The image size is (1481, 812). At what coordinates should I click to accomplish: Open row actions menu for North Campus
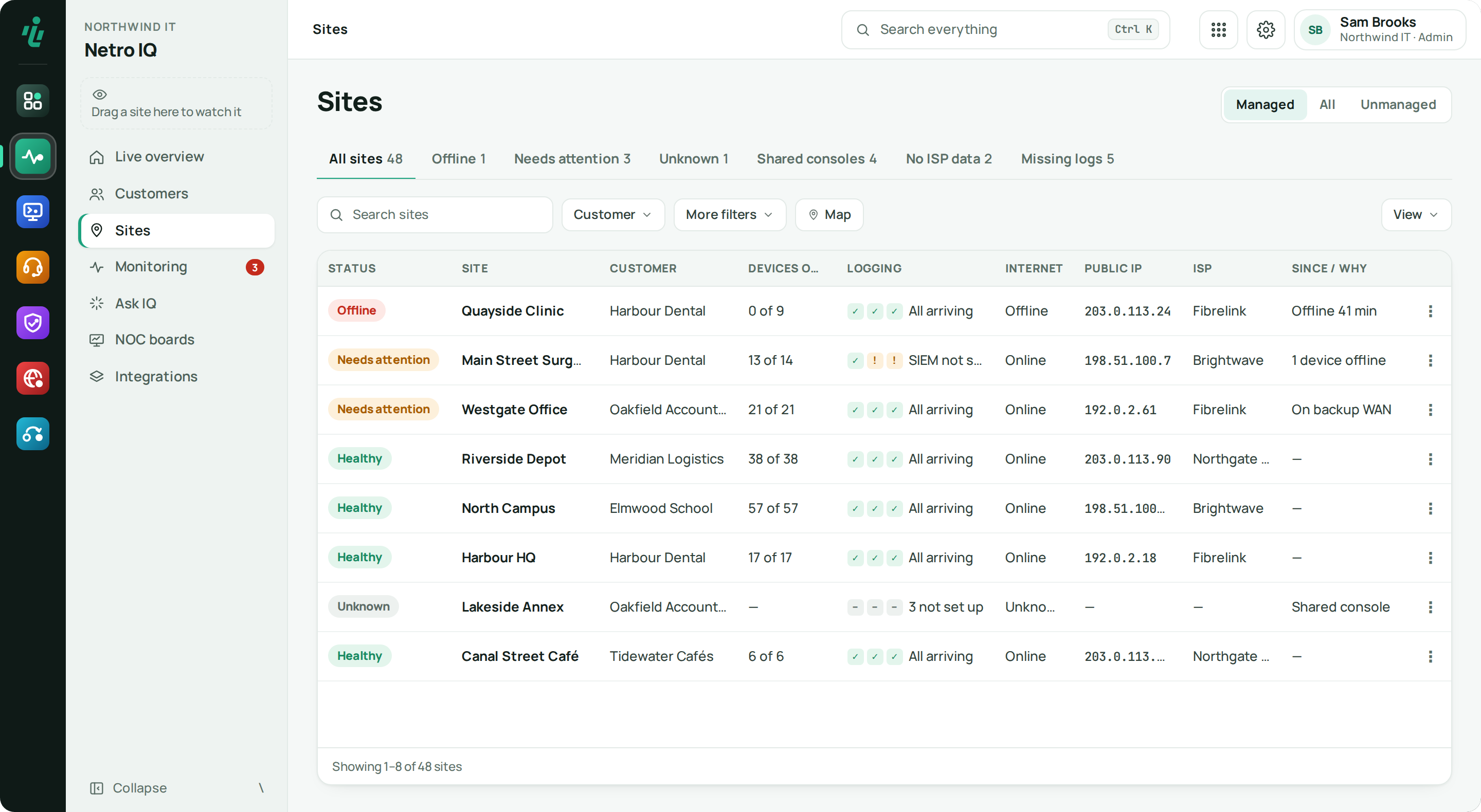click(x=1430, y=509)
